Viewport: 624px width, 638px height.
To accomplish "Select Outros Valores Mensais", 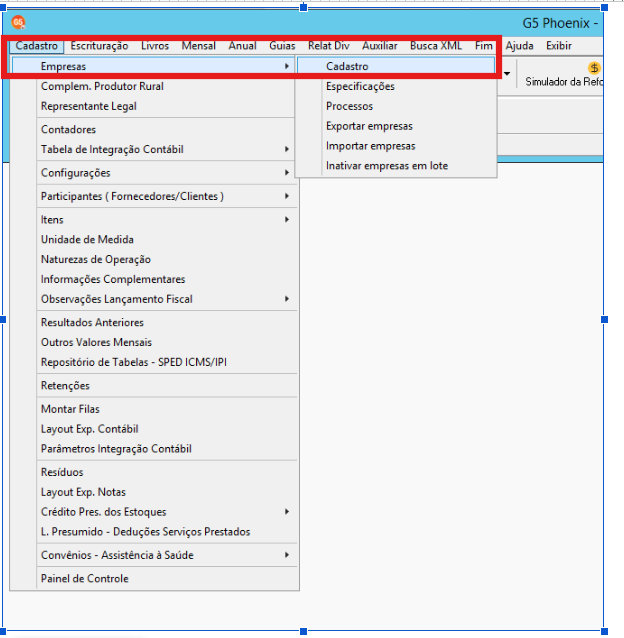I will (153, 343).
